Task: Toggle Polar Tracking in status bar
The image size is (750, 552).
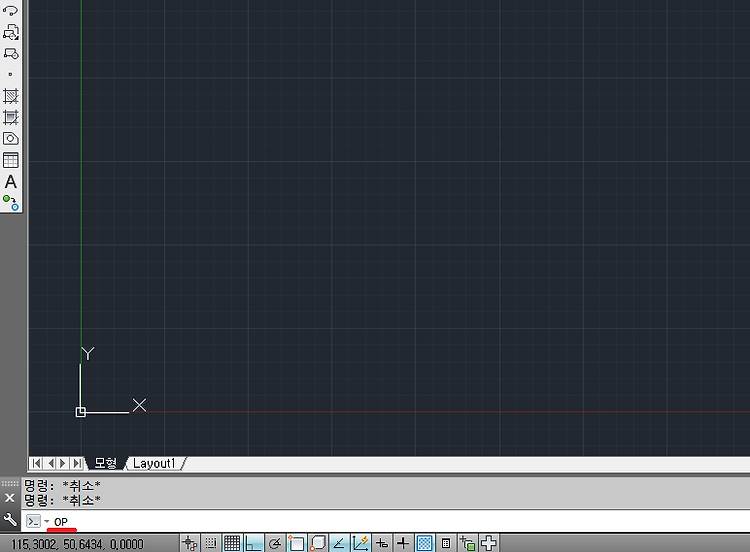Action: 275,543
